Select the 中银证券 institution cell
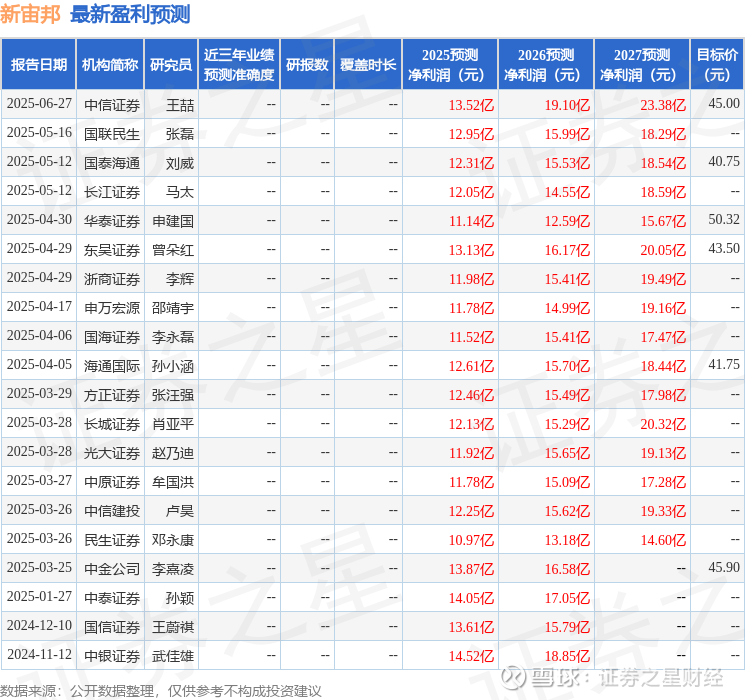The image size is (745, 700). [x=112, y=656]
